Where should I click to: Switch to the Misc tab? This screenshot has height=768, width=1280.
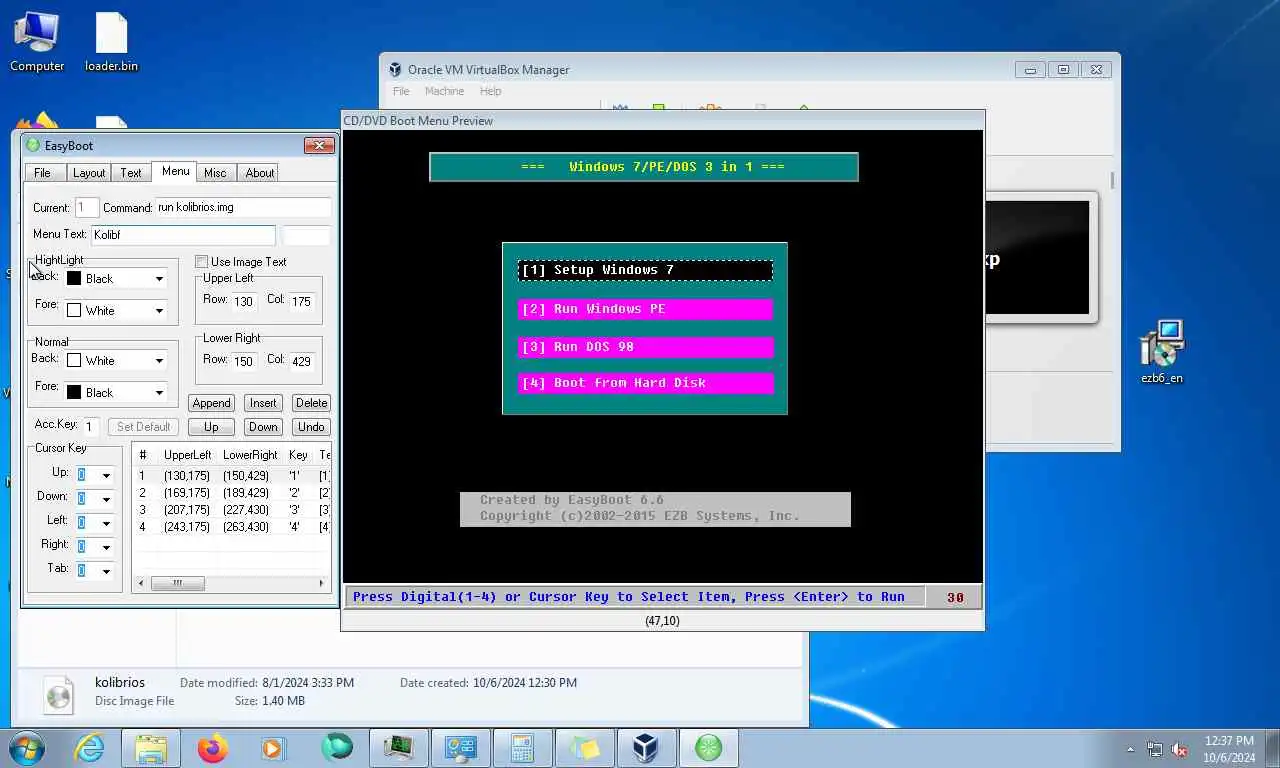point(215,173)
